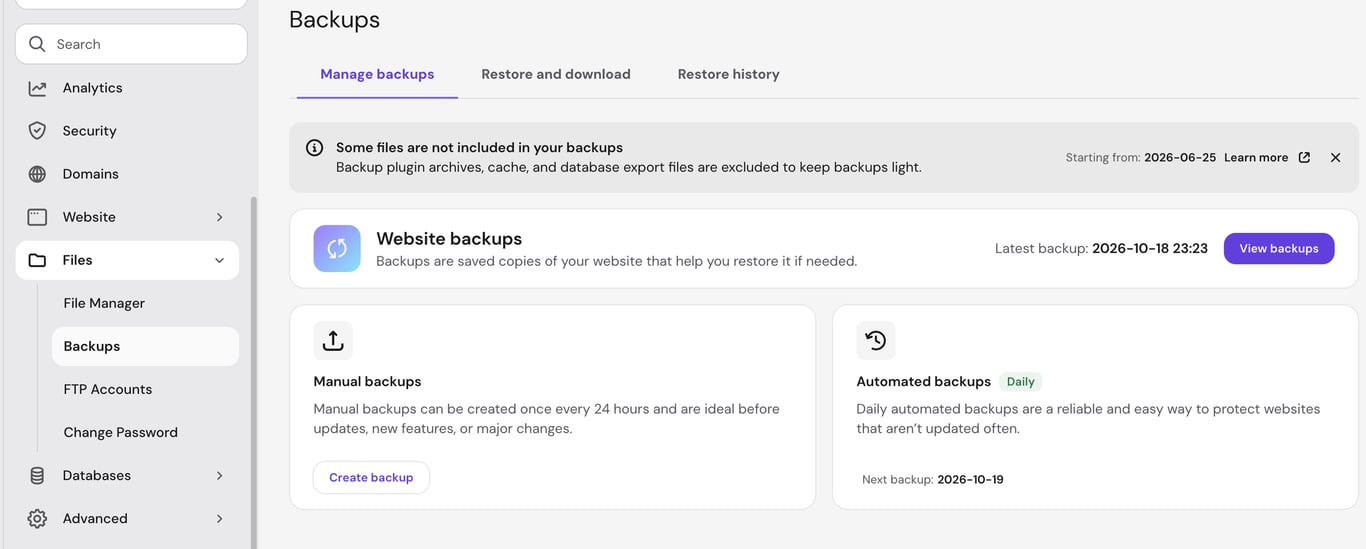Click the Manual backups heading
Image resolution: width=1366 pixels, height=549 pixels.
[x=367, y=382]
